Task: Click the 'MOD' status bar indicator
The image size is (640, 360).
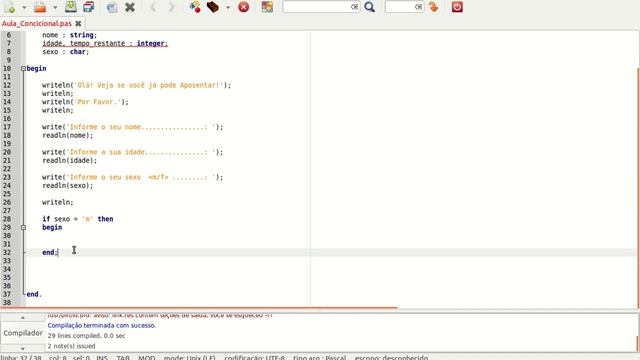Action: tap(147, 358)
